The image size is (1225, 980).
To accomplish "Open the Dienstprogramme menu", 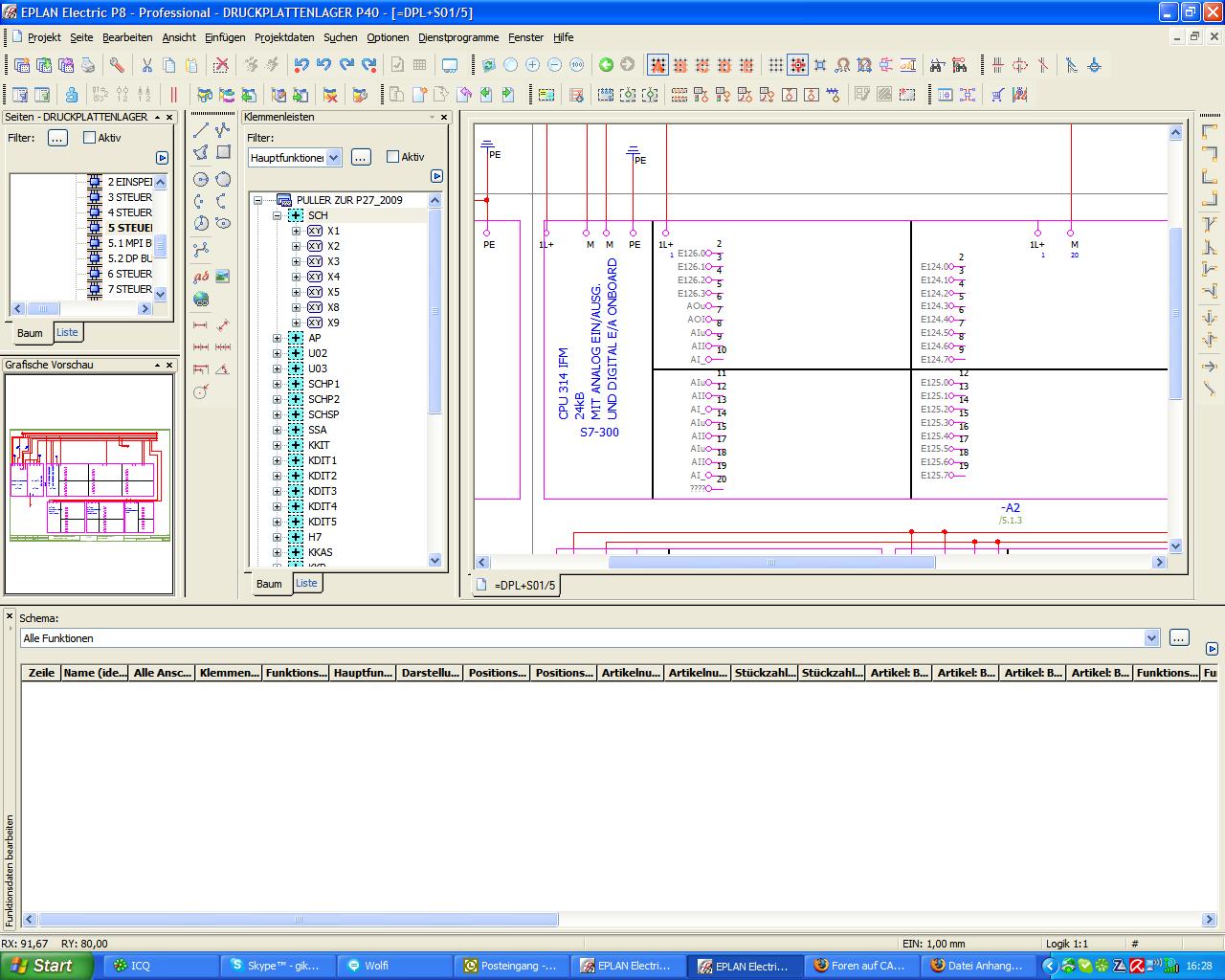I will (458, 37).
